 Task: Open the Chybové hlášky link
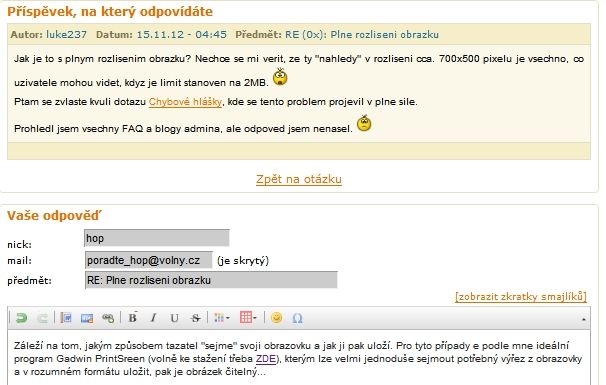point(186,102)
